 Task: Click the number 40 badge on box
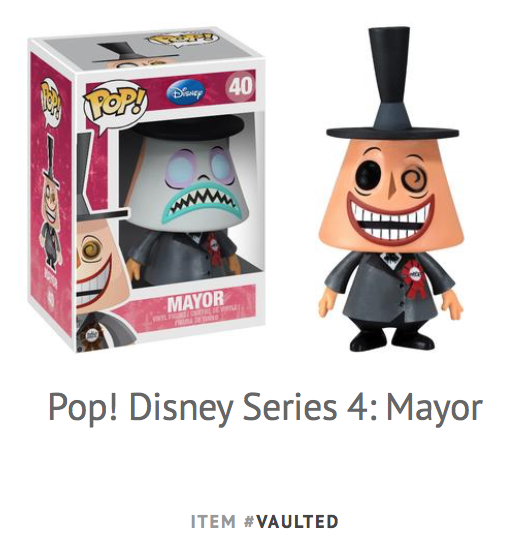240,86
